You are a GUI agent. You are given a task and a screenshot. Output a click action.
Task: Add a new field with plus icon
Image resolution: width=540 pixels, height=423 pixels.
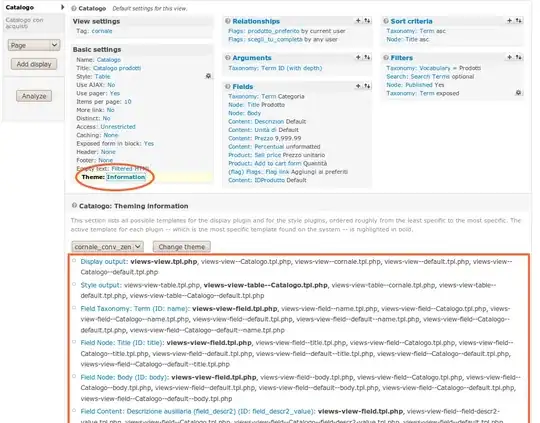(358, 86)
